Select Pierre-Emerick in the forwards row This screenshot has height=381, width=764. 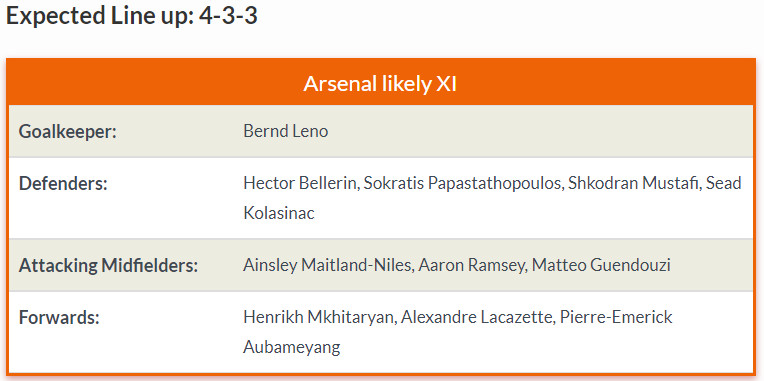616,318
